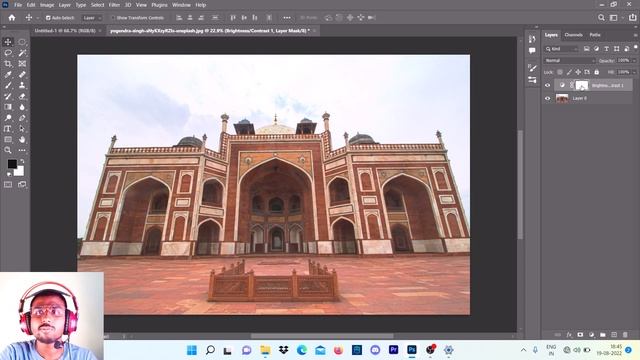Screen dimensions: 640x360
Task: Open the History panel icon
Action: pos(532,39)
